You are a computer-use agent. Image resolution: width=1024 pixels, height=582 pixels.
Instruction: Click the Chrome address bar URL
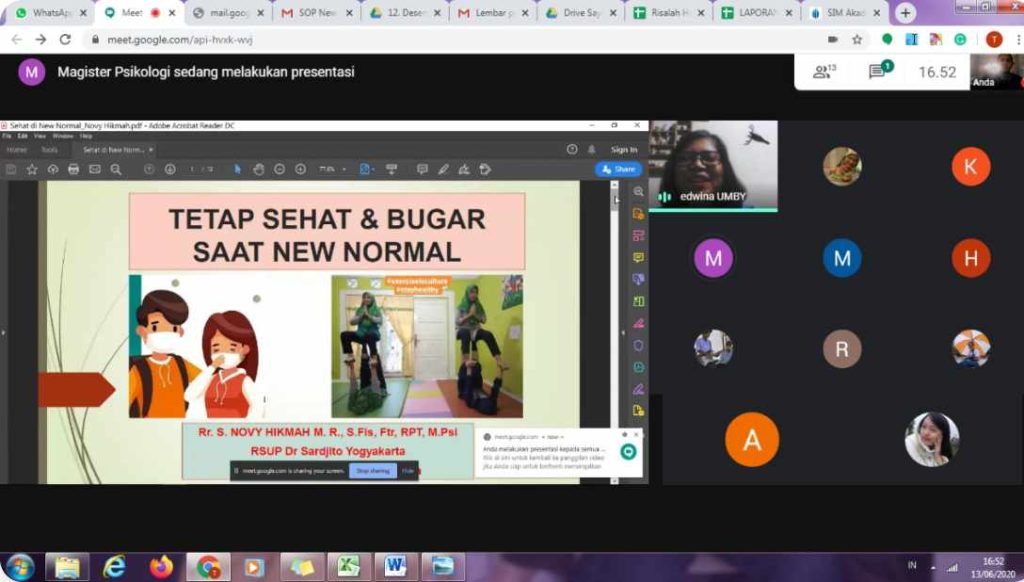click(180, 40)
